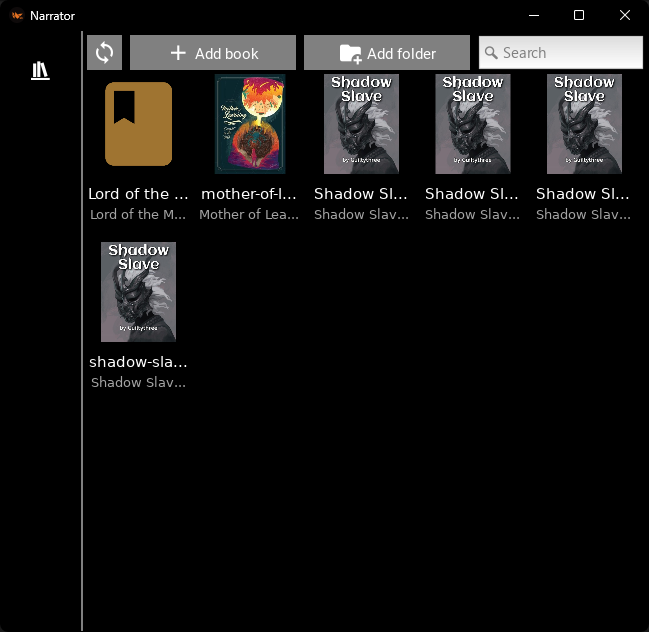Click the "mother-of-l..." book title text
Viewport: 649px width, 632px height.
[x=249, y=194]
